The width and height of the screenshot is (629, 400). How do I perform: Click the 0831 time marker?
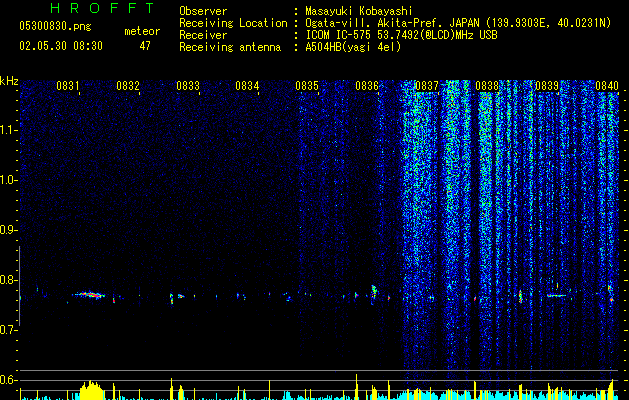coord(68,86)
